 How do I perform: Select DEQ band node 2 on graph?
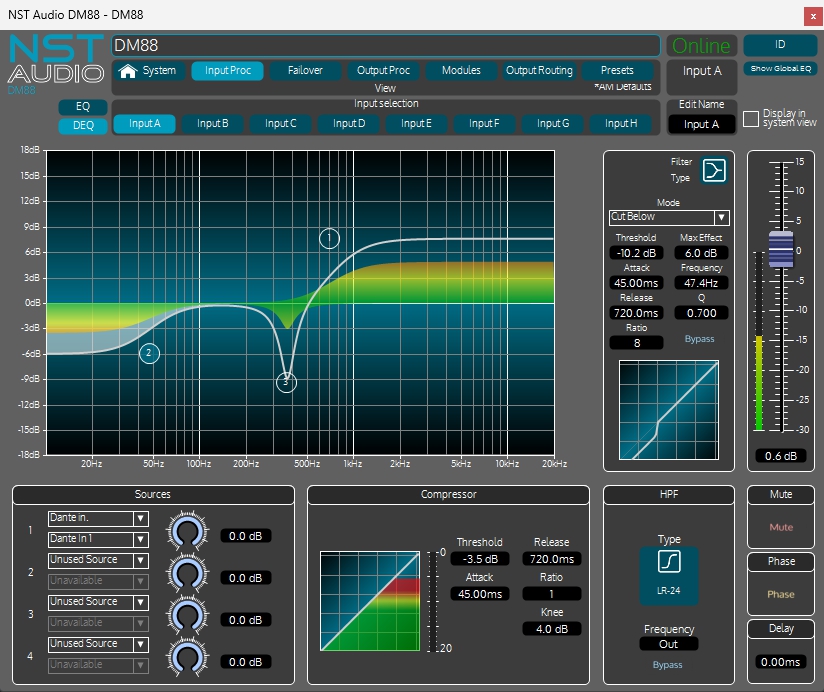pyautogui.click(x=149, y=353)
